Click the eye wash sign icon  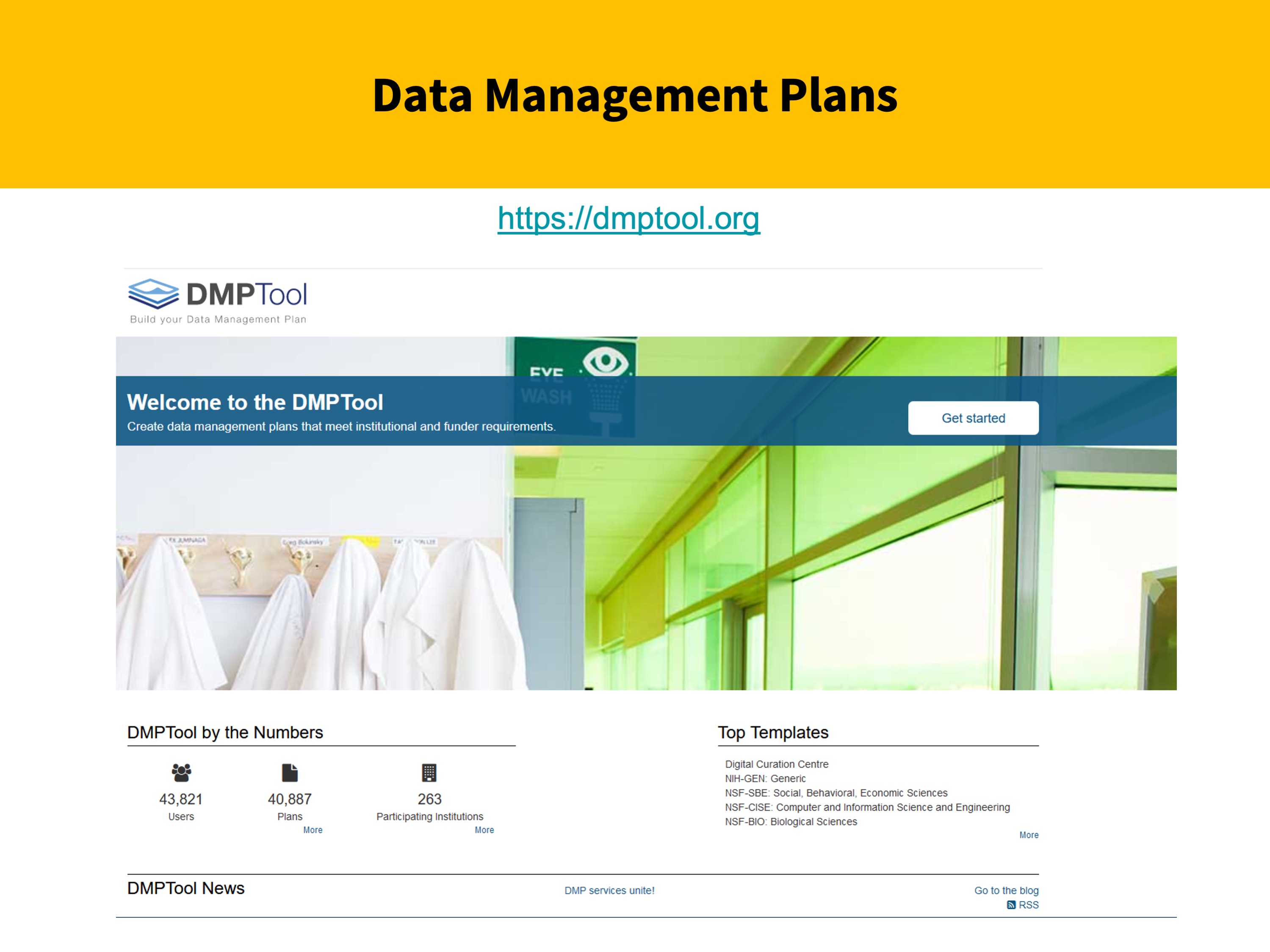(x=605, y=361)
